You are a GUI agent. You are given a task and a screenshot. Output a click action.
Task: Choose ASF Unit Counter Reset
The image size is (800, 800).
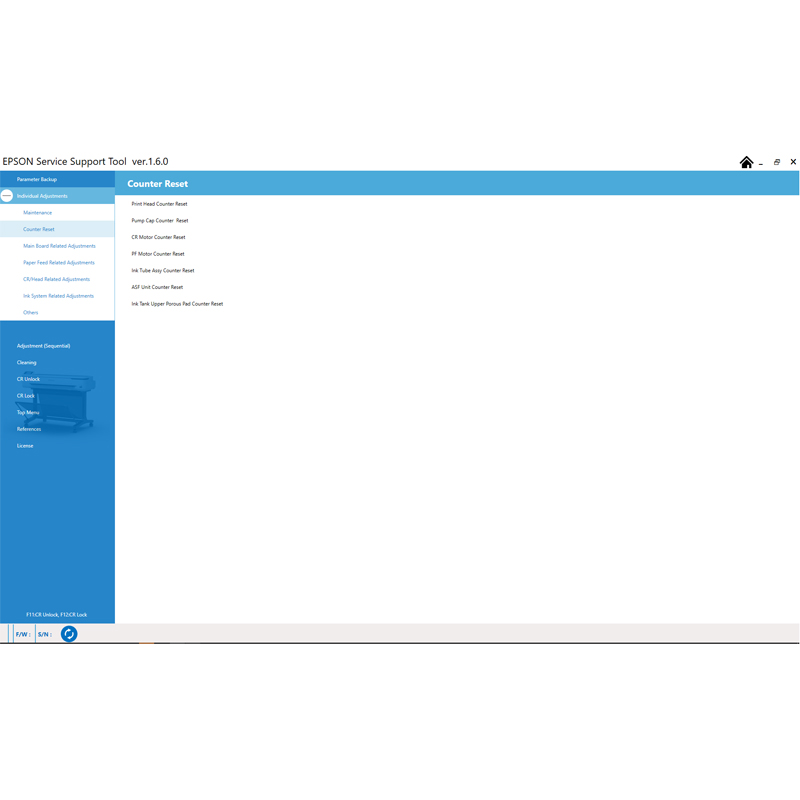pyautogui.click(x=157, y=287)
